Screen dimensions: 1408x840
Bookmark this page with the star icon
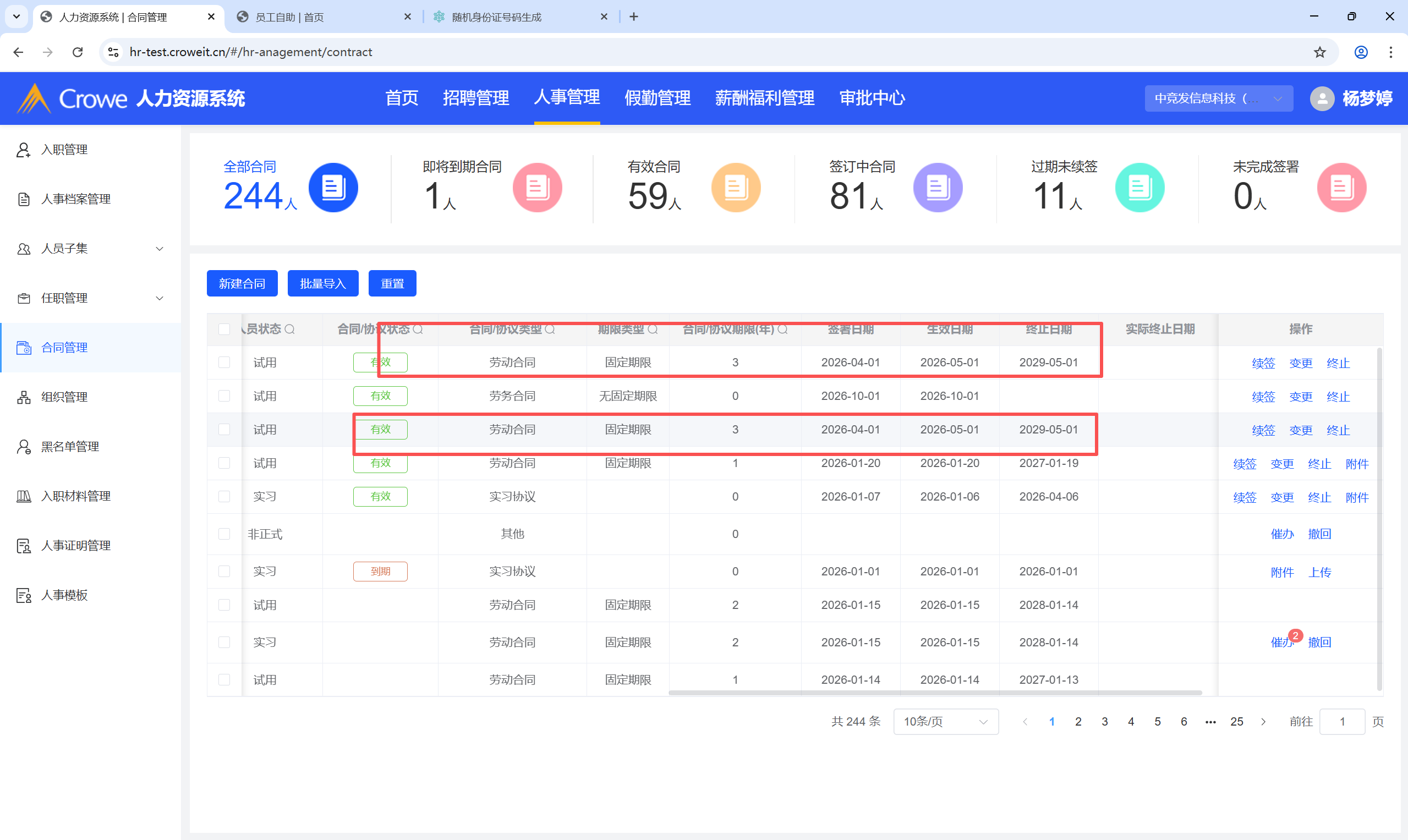(1319, 52)
